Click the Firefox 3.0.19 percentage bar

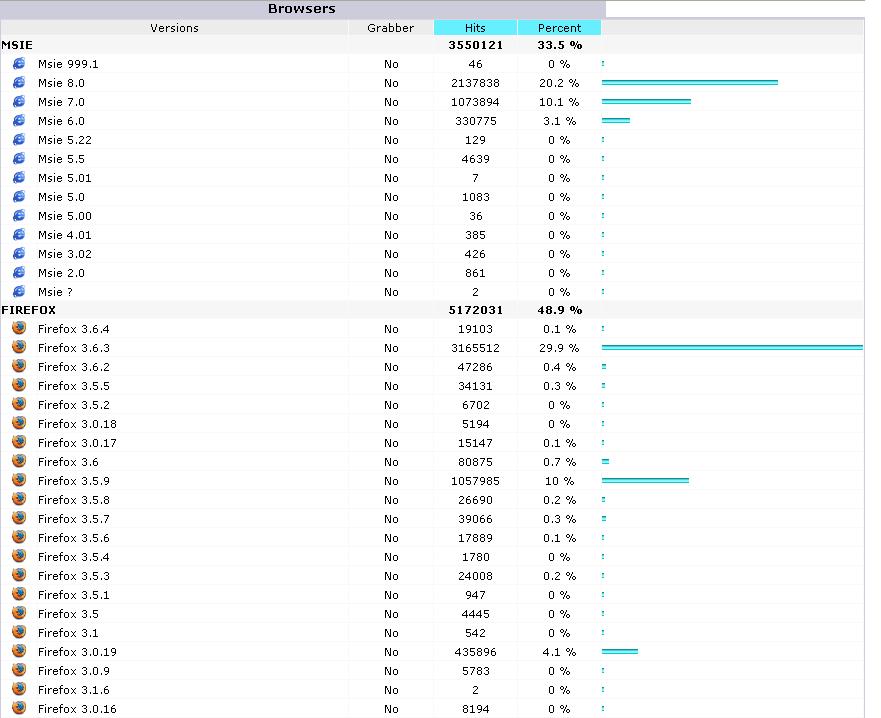click(620, 652)
